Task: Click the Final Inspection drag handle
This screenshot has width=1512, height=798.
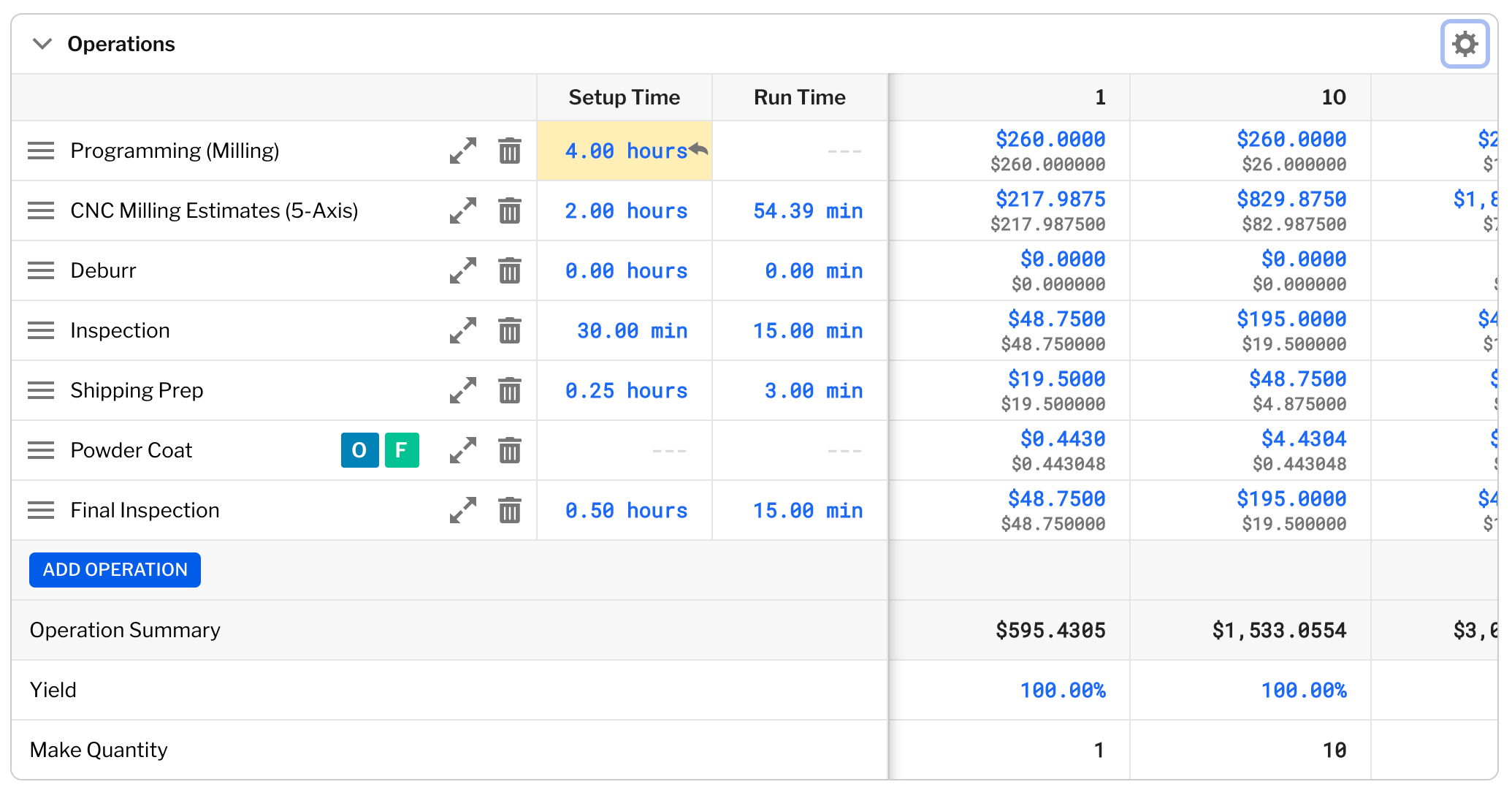Action: (x=41, y=511)
